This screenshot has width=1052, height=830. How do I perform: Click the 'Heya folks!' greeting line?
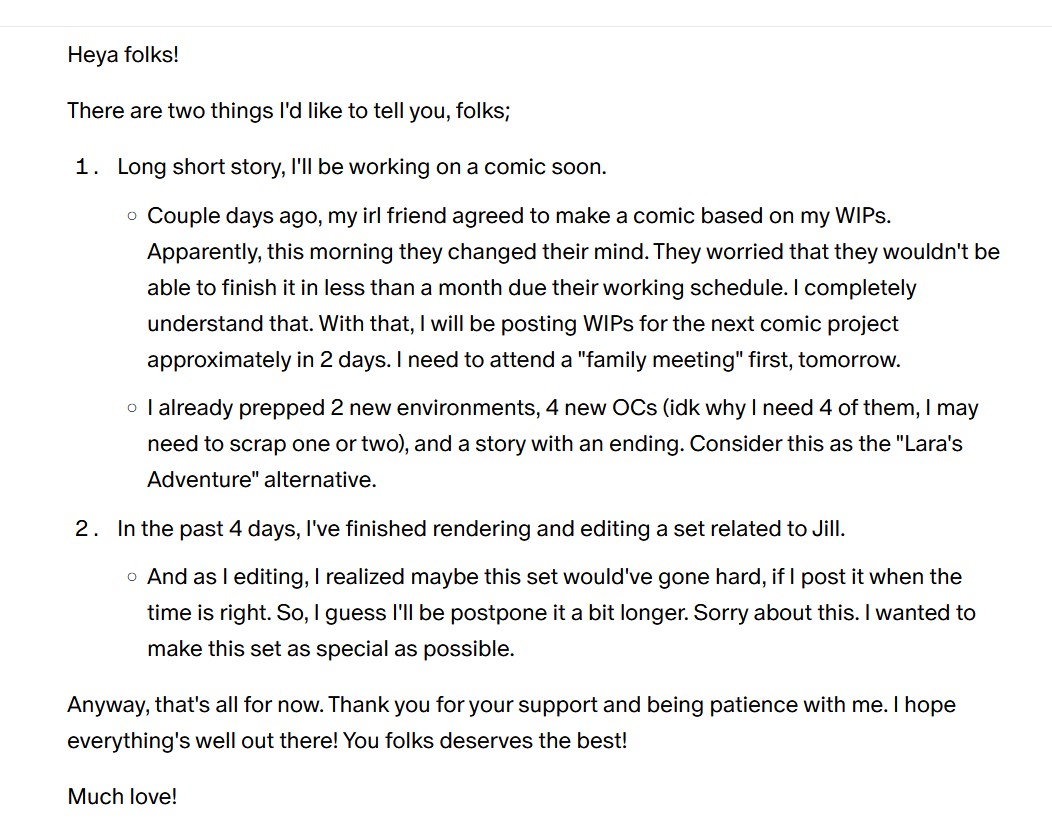click(x=123, y=54)
